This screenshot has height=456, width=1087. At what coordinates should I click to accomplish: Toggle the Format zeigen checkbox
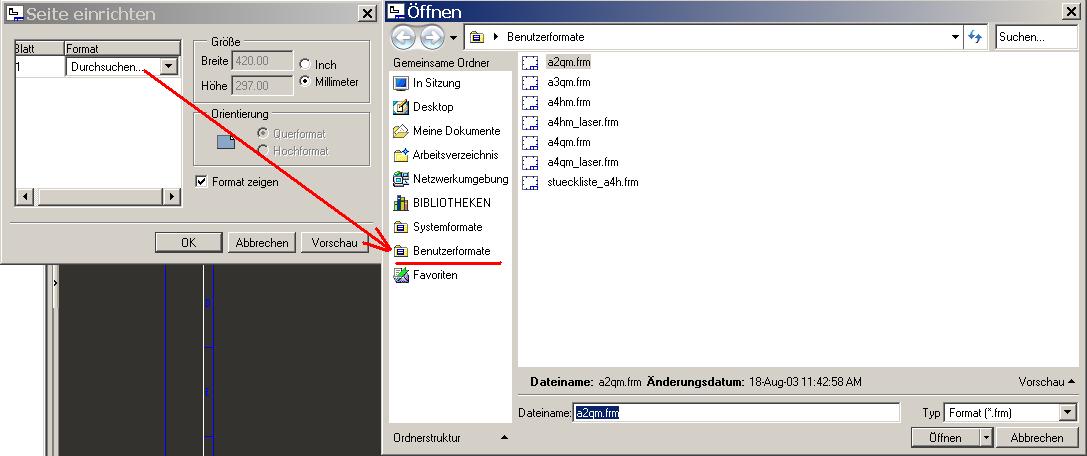202,182
